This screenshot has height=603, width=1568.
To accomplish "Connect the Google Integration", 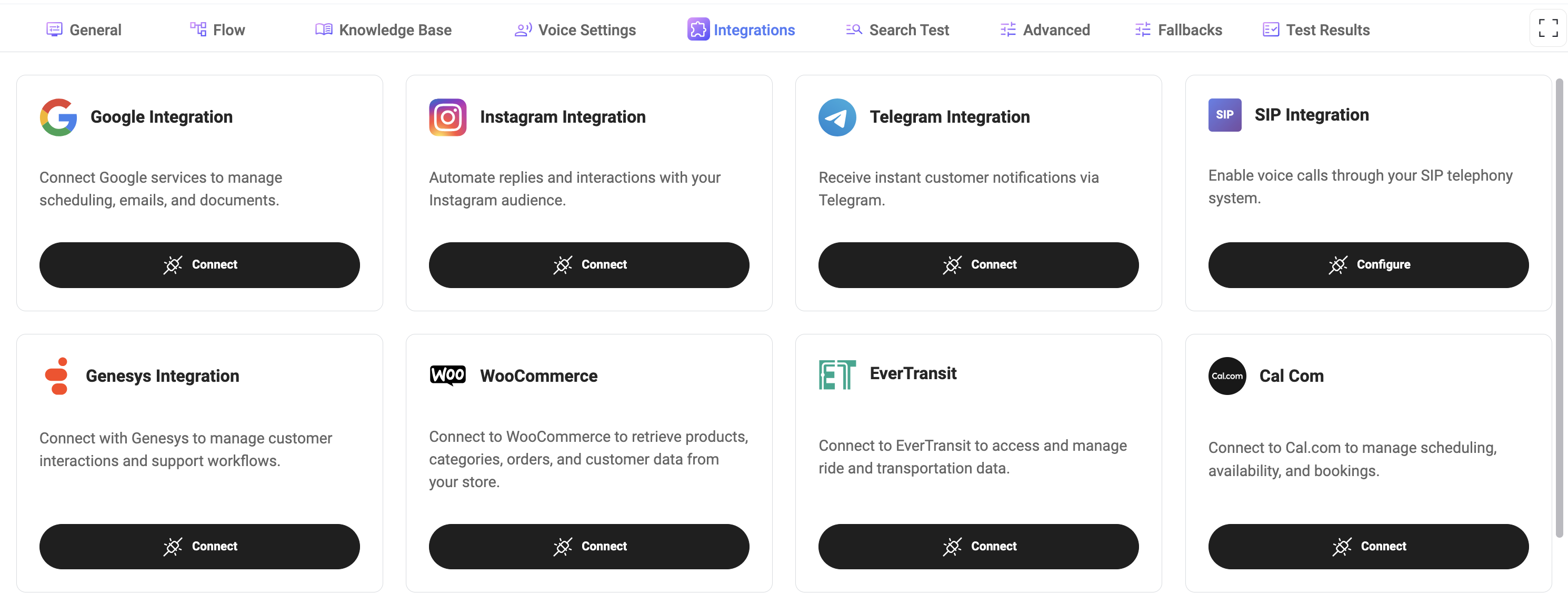I will pyautogui.click(x=199, y=265).
